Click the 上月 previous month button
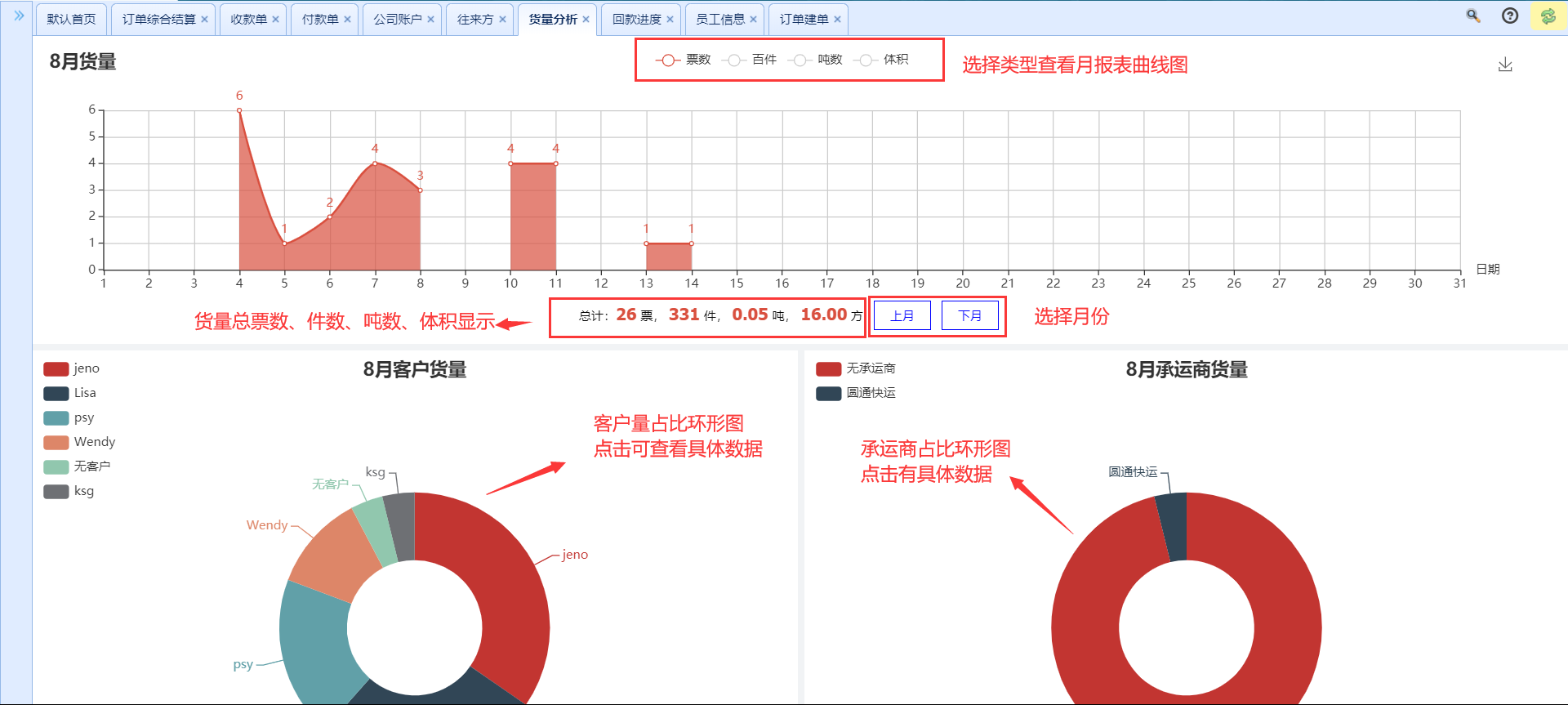 coord(902,316)
